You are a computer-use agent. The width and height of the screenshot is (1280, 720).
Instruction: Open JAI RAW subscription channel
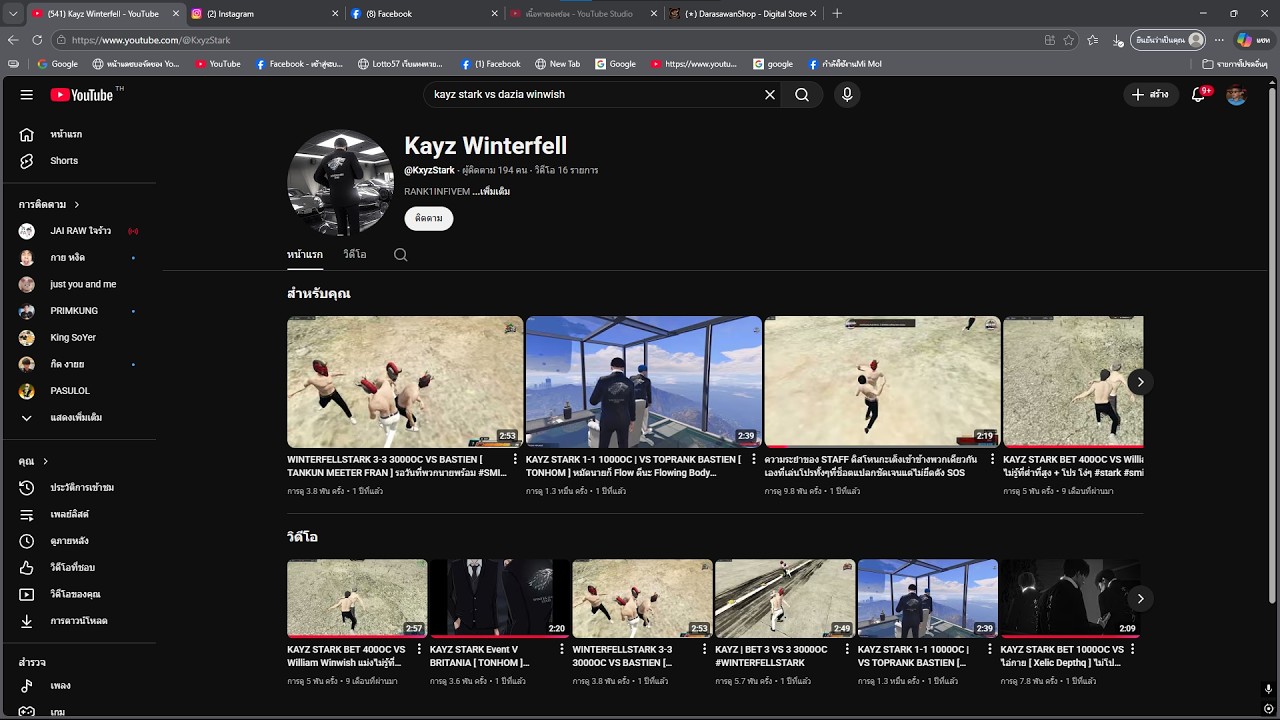[x=80, y=231]
